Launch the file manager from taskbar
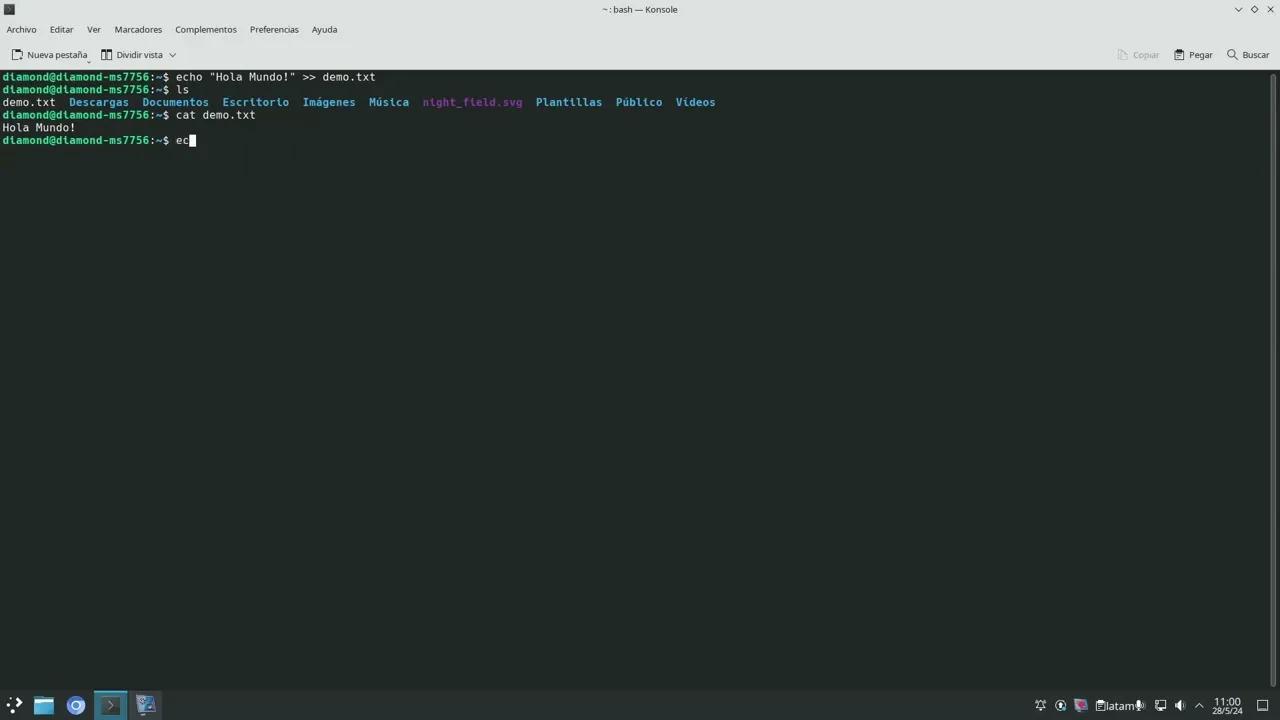Screen dimensions: 1280x720 (44, 705)
